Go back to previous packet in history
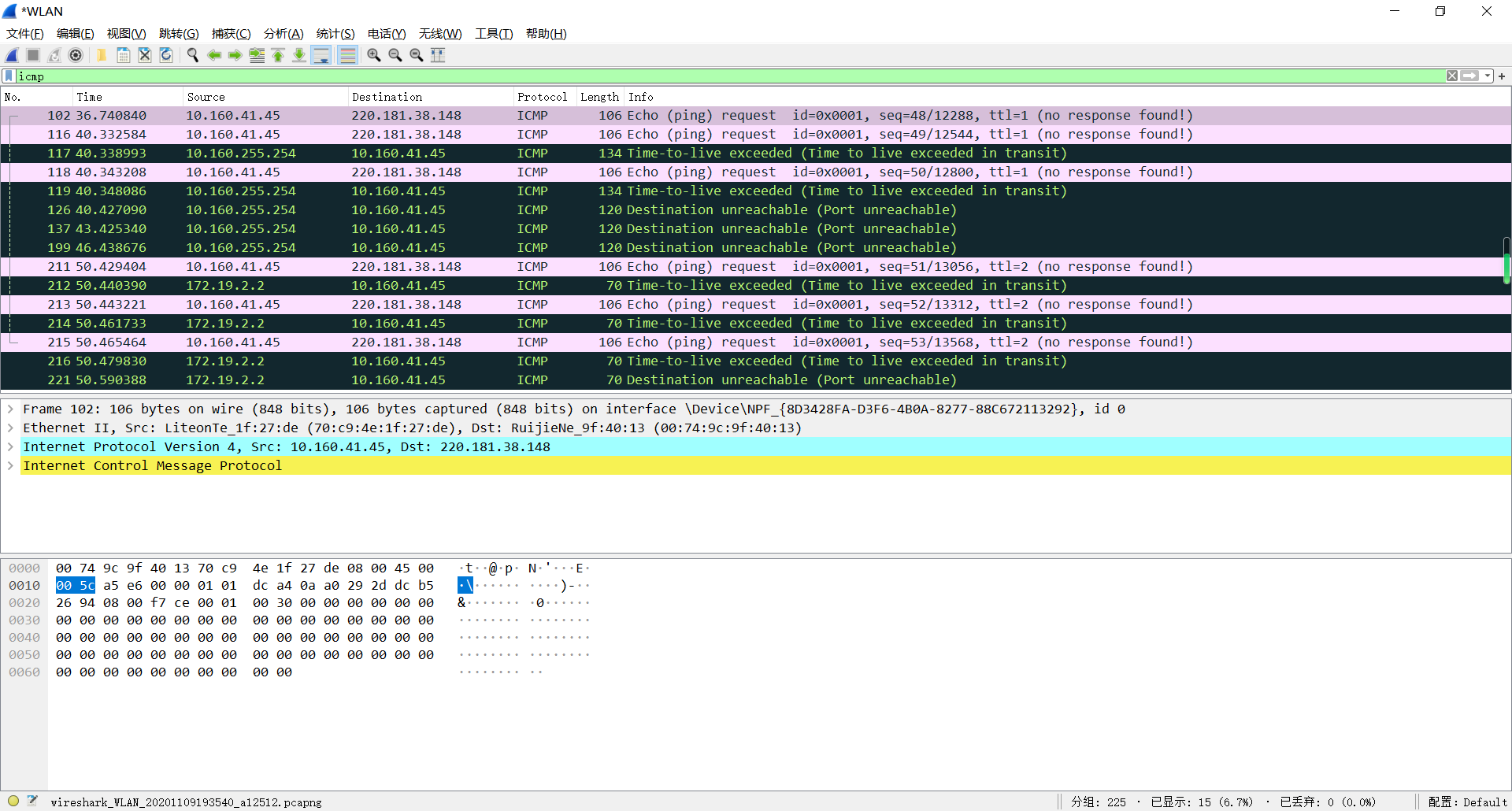Screen dimensions: 1512x811 click(214, 55)
